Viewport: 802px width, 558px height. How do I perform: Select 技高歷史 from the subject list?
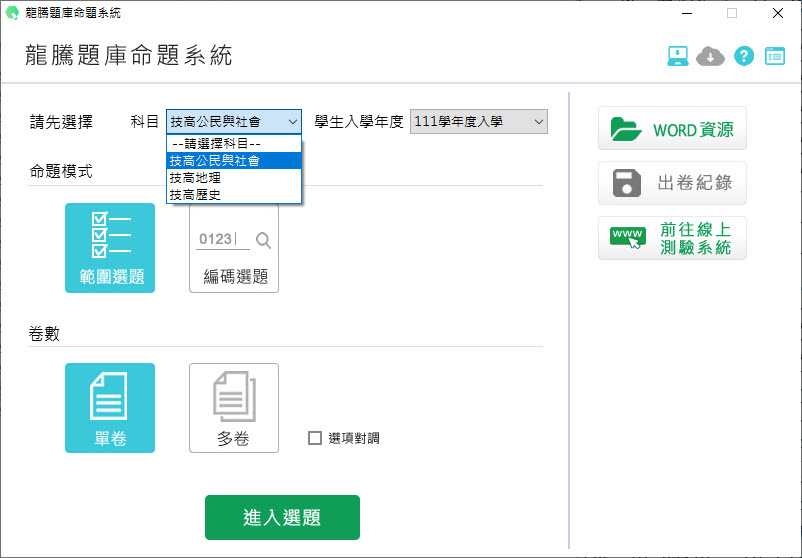click(195, 195)
